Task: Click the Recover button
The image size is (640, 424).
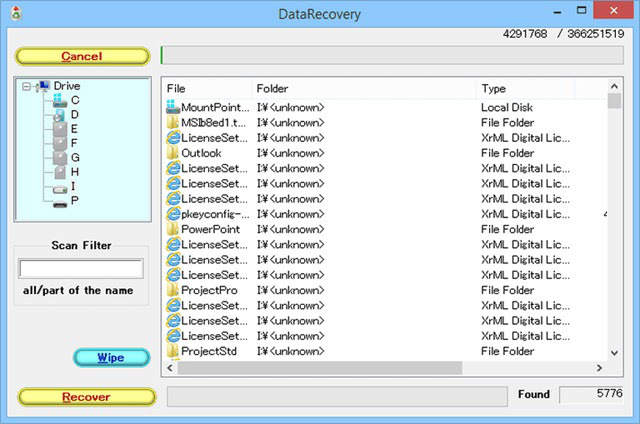Action: (x=87, y=397)
